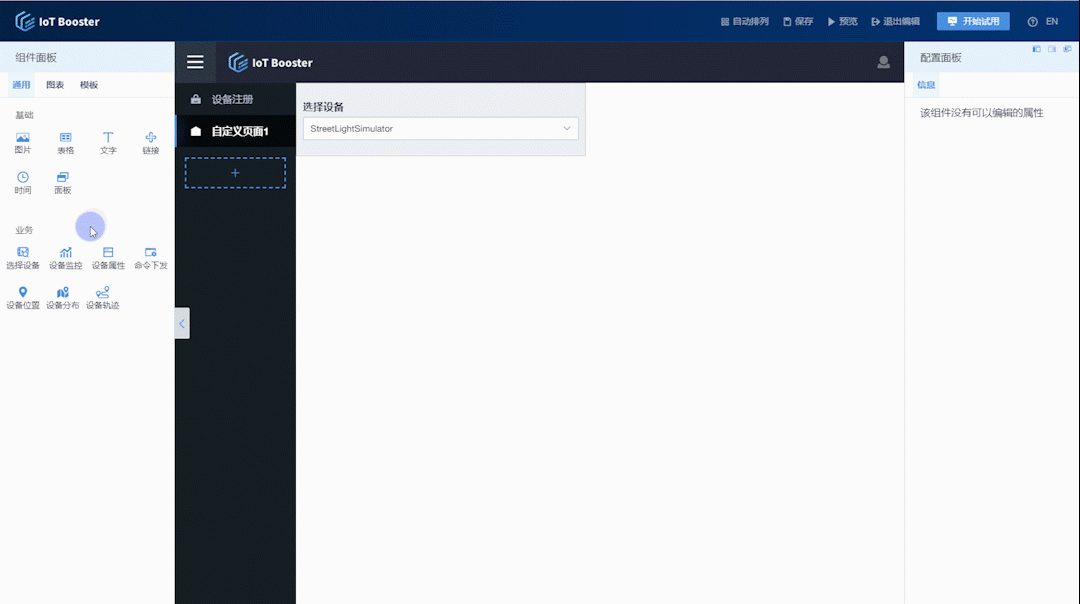Viewport: 1080px width, 604px height.
Task: Click the third config panel layout icon
Action: click(1067, 49)
